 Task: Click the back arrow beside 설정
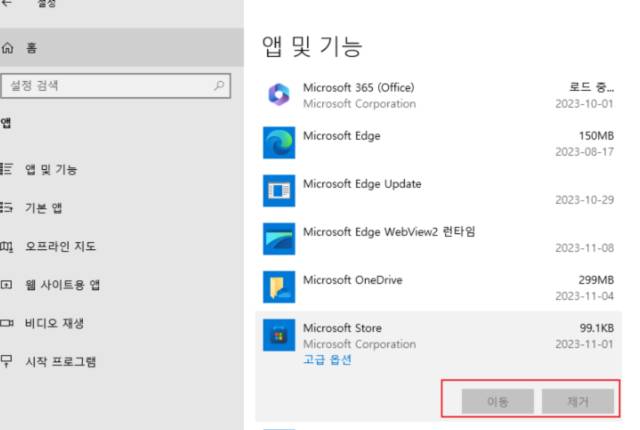click(8, 4)
